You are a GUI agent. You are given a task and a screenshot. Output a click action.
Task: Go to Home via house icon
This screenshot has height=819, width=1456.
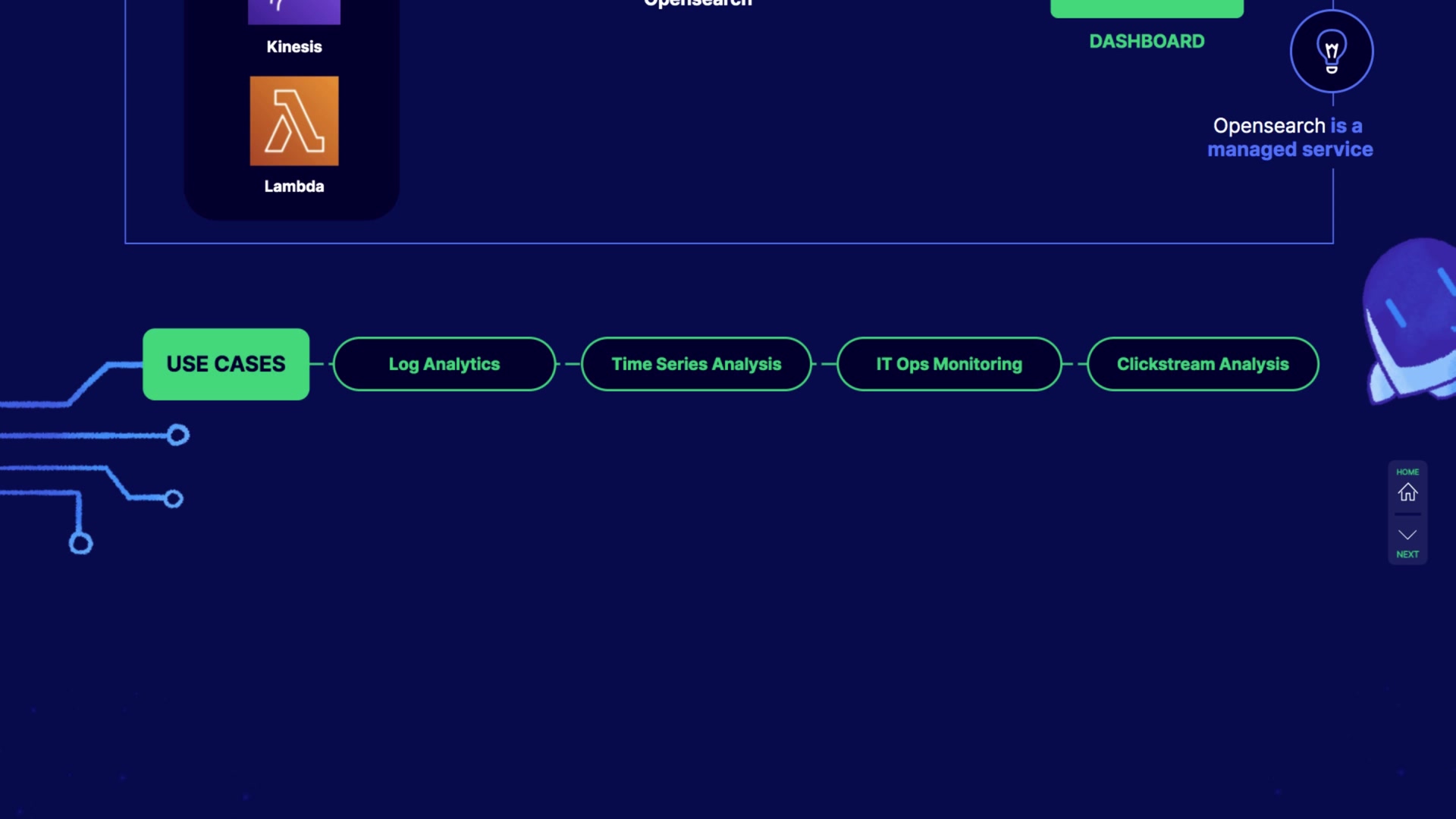click(1407, 493)
